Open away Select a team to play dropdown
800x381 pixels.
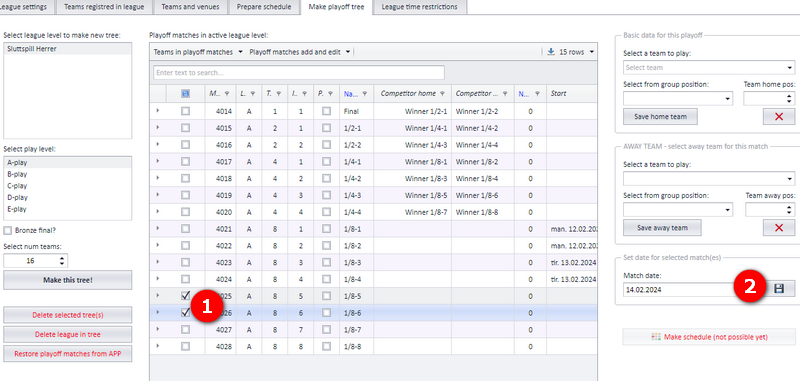(709, 179)
